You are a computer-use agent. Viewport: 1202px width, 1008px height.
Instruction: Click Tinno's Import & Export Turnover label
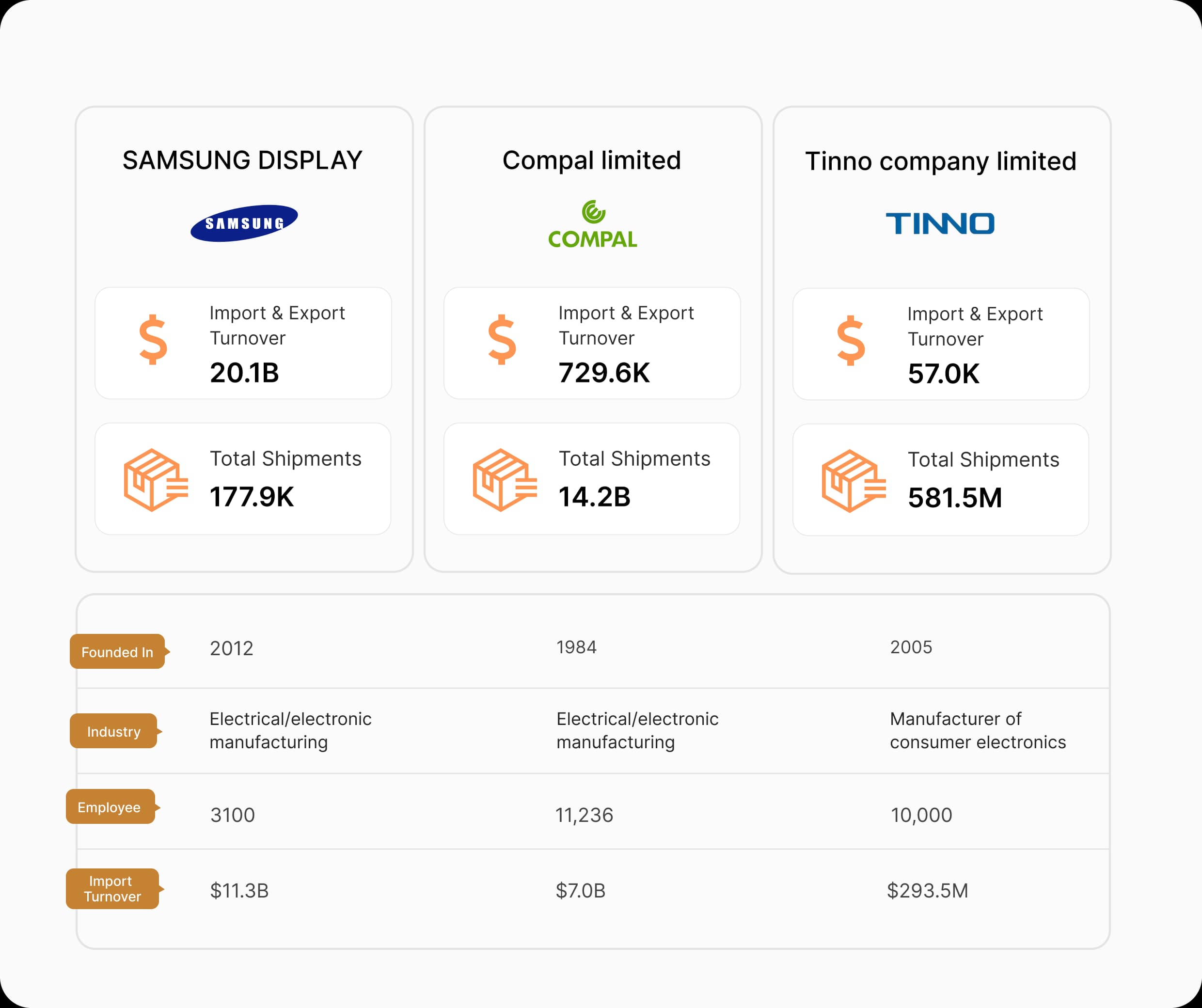tap(976, 327)
